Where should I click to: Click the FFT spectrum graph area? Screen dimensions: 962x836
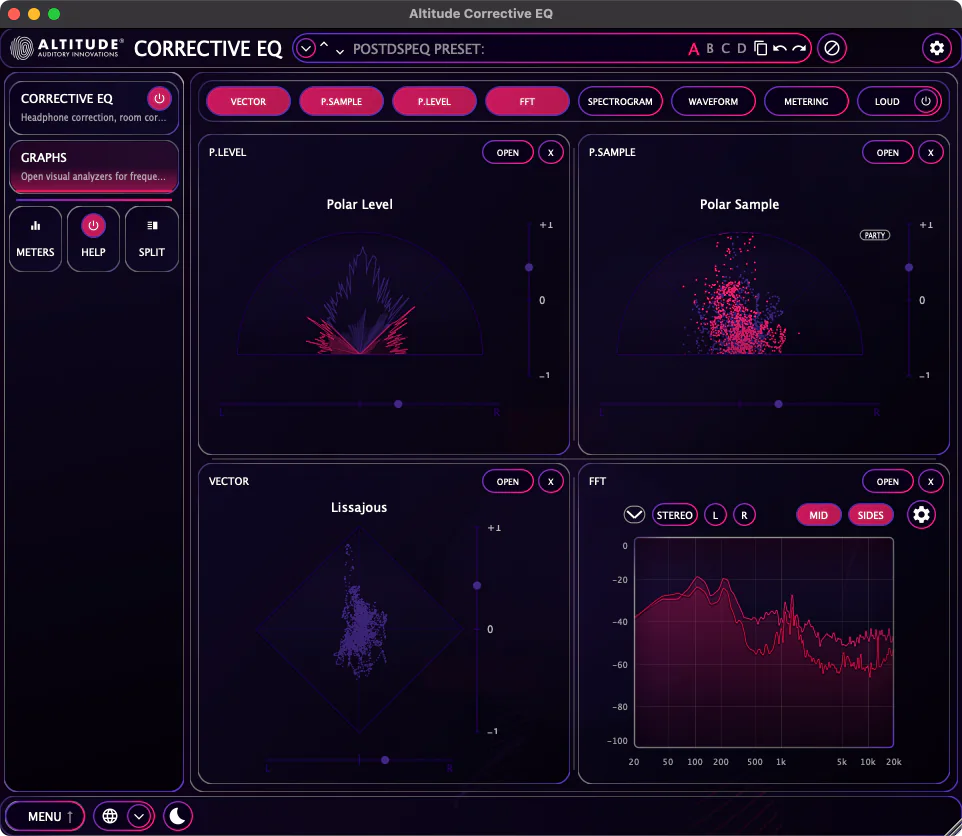[764, 642]
